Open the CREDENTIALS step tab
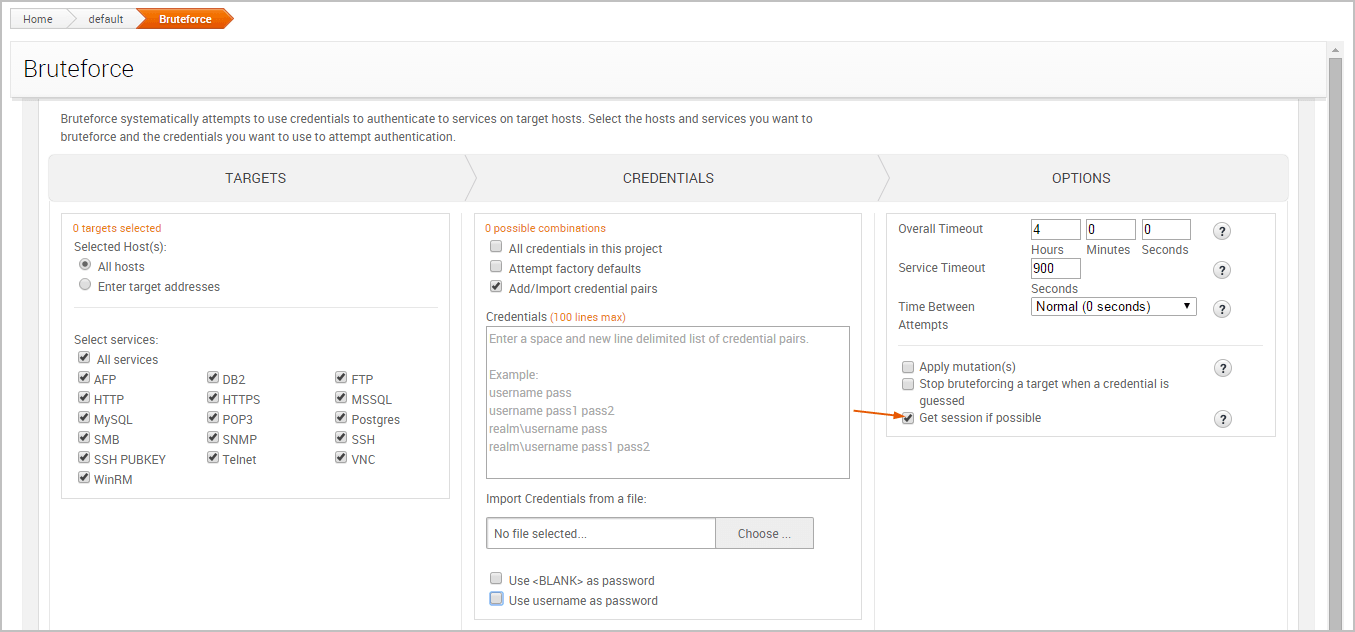 point(668,178)
